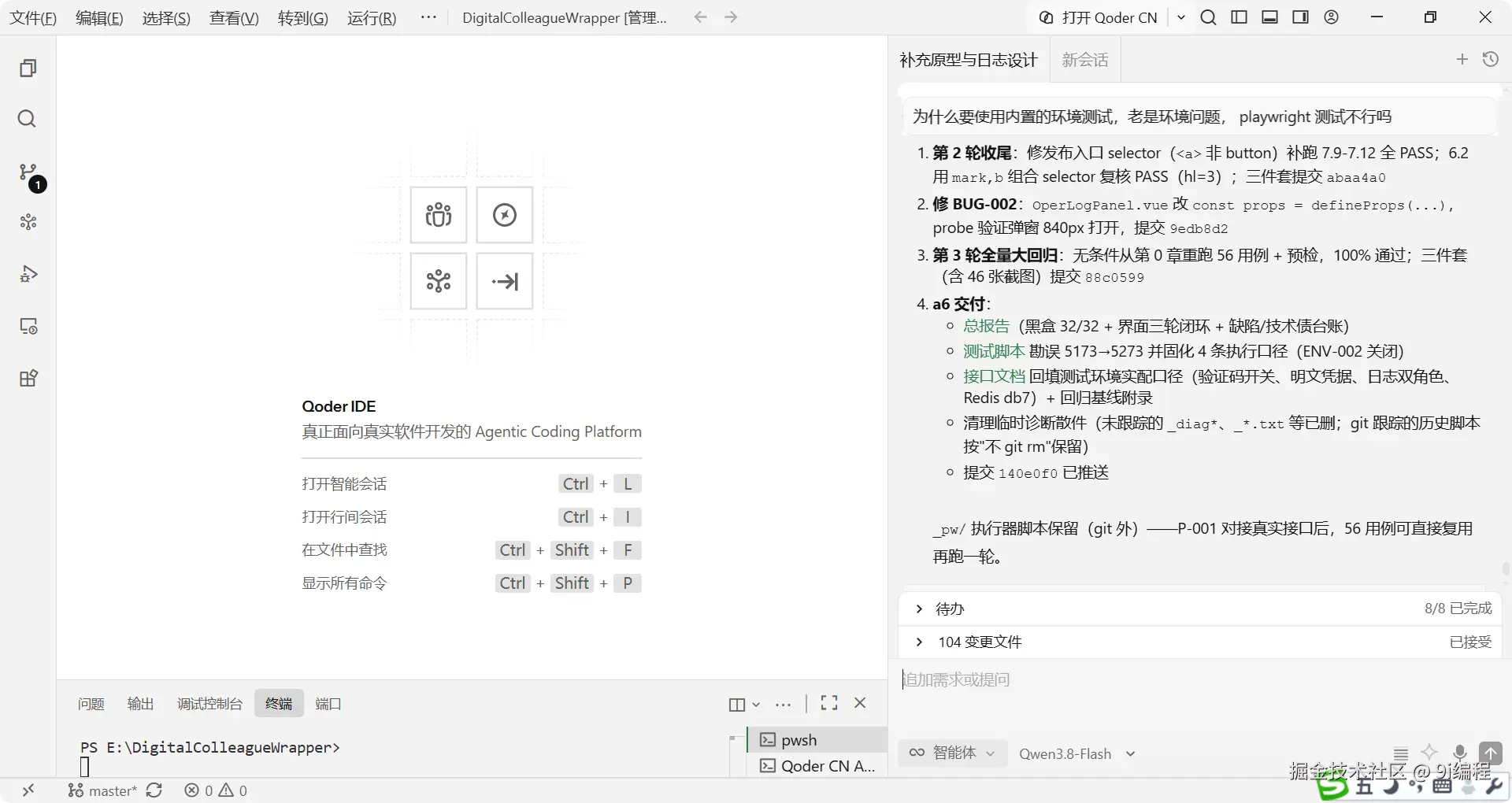This screenshot has width=1512, height=803.
Task: Open the Extensions view
Action: coord(28,378)
